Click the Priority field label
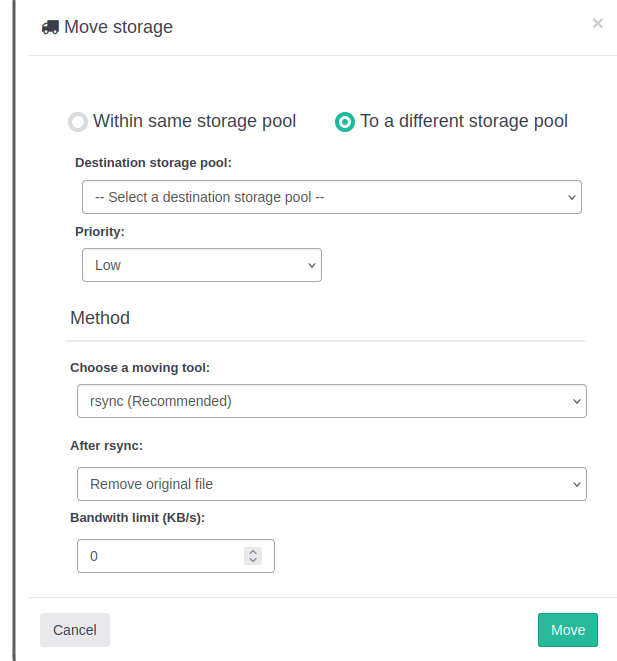 click(x=100, y=231)
